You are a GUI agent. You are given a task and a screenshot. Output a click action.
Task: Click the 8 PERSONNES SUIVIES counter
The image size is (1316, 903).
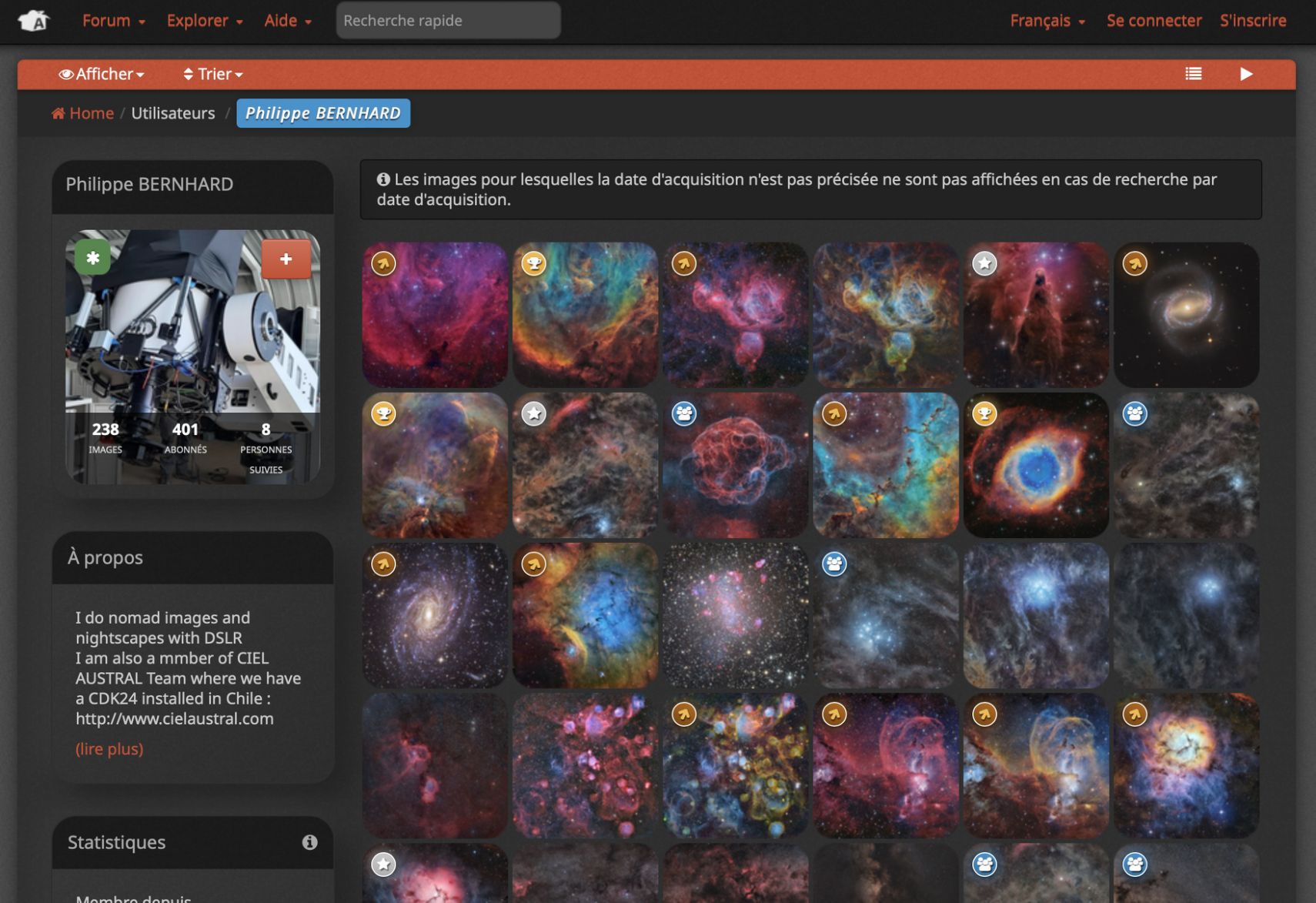[x=266, y=447]
